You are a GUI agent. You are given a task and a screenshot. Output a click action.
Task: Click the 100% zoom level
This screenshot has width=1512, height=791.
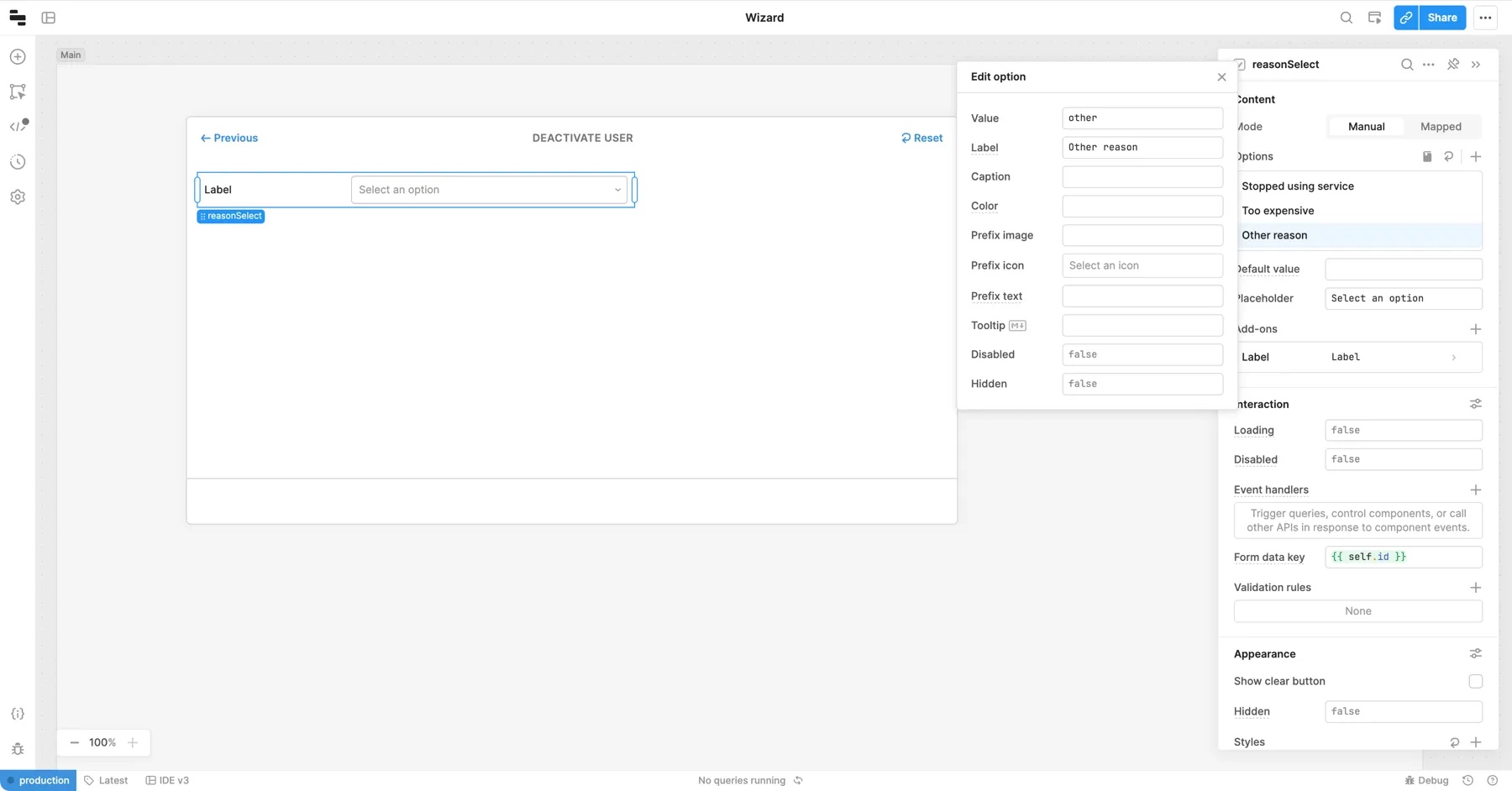point(102,742)
